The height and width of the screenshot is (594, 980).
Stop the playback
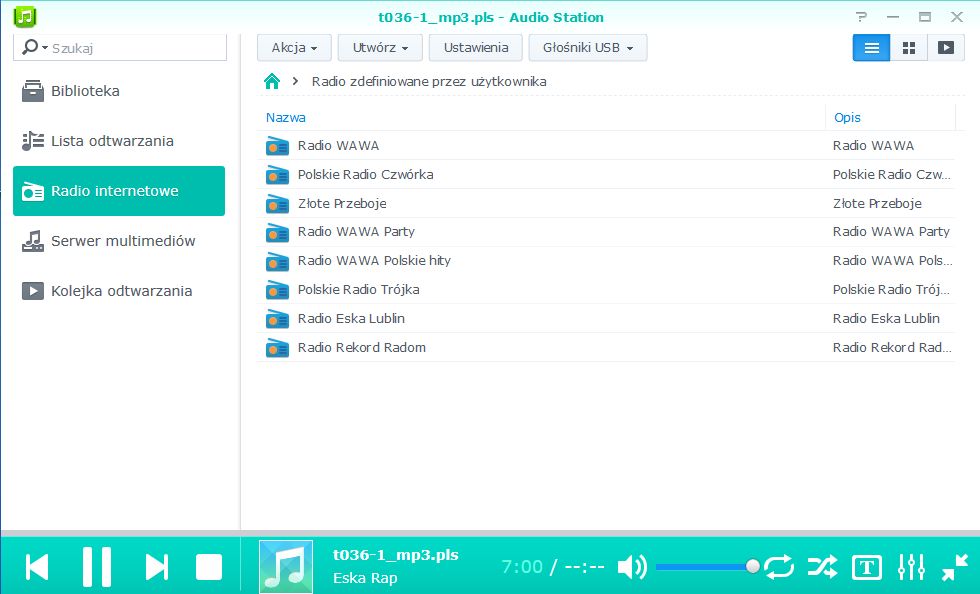209,567
